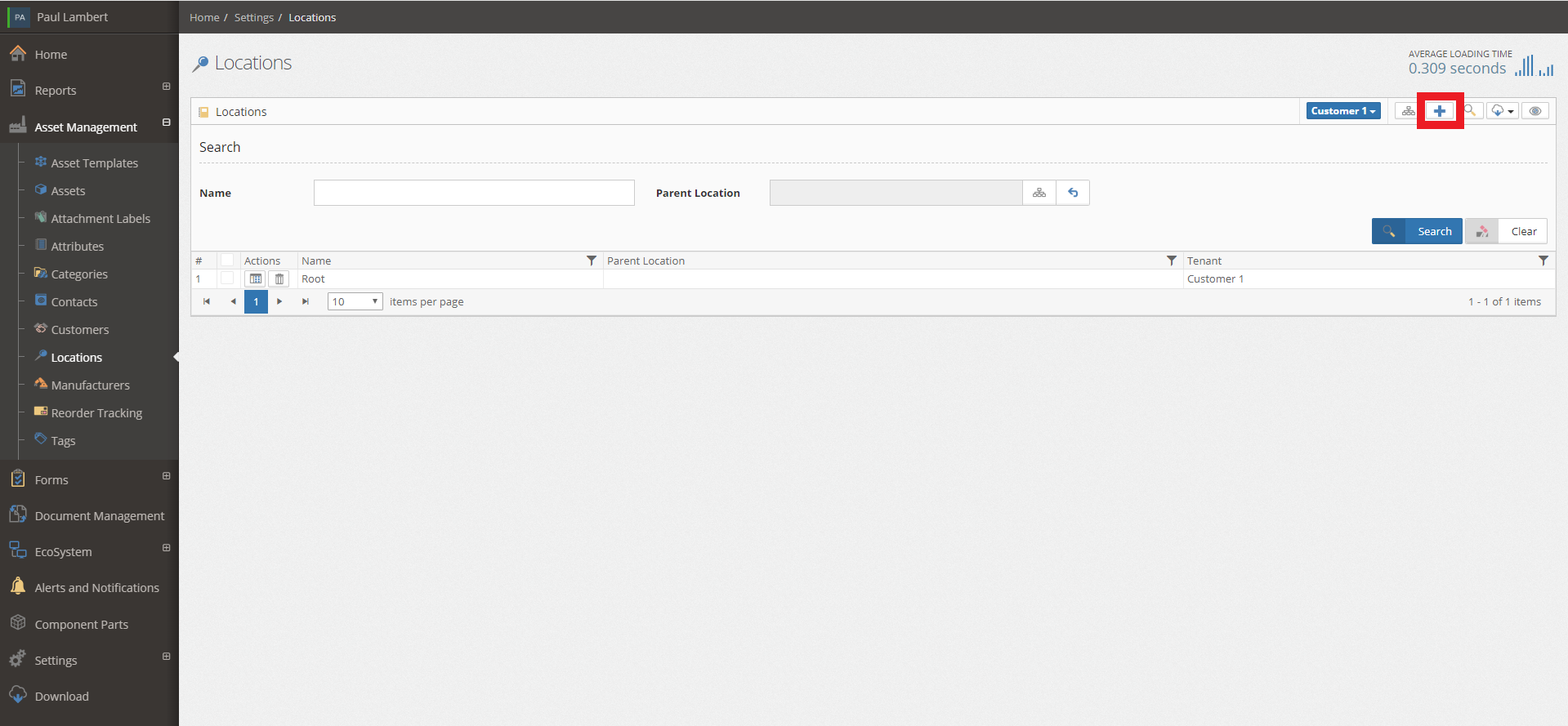Viewport: 1568px width, 726px height.
Task: Click the Clear button
Action: pos(1506,231)
